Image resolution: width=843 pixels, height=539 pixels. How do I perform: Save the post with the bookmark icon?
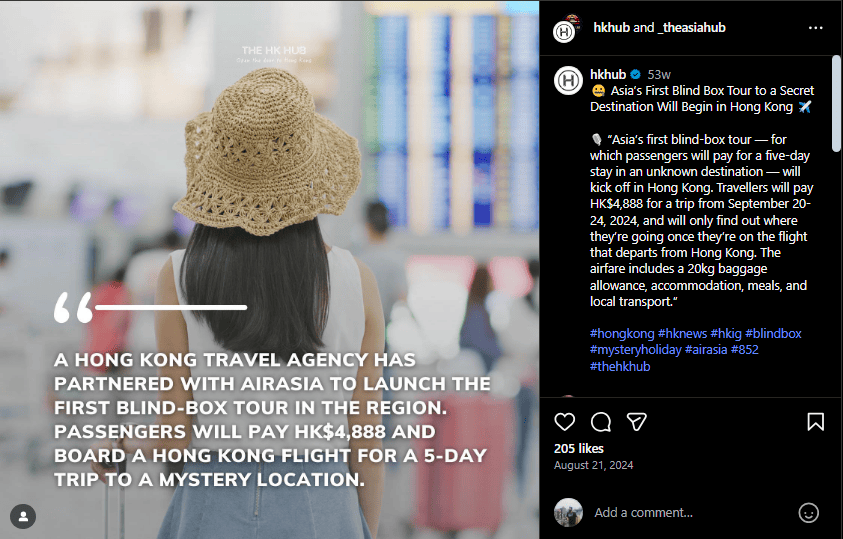(x=815, y=422)
